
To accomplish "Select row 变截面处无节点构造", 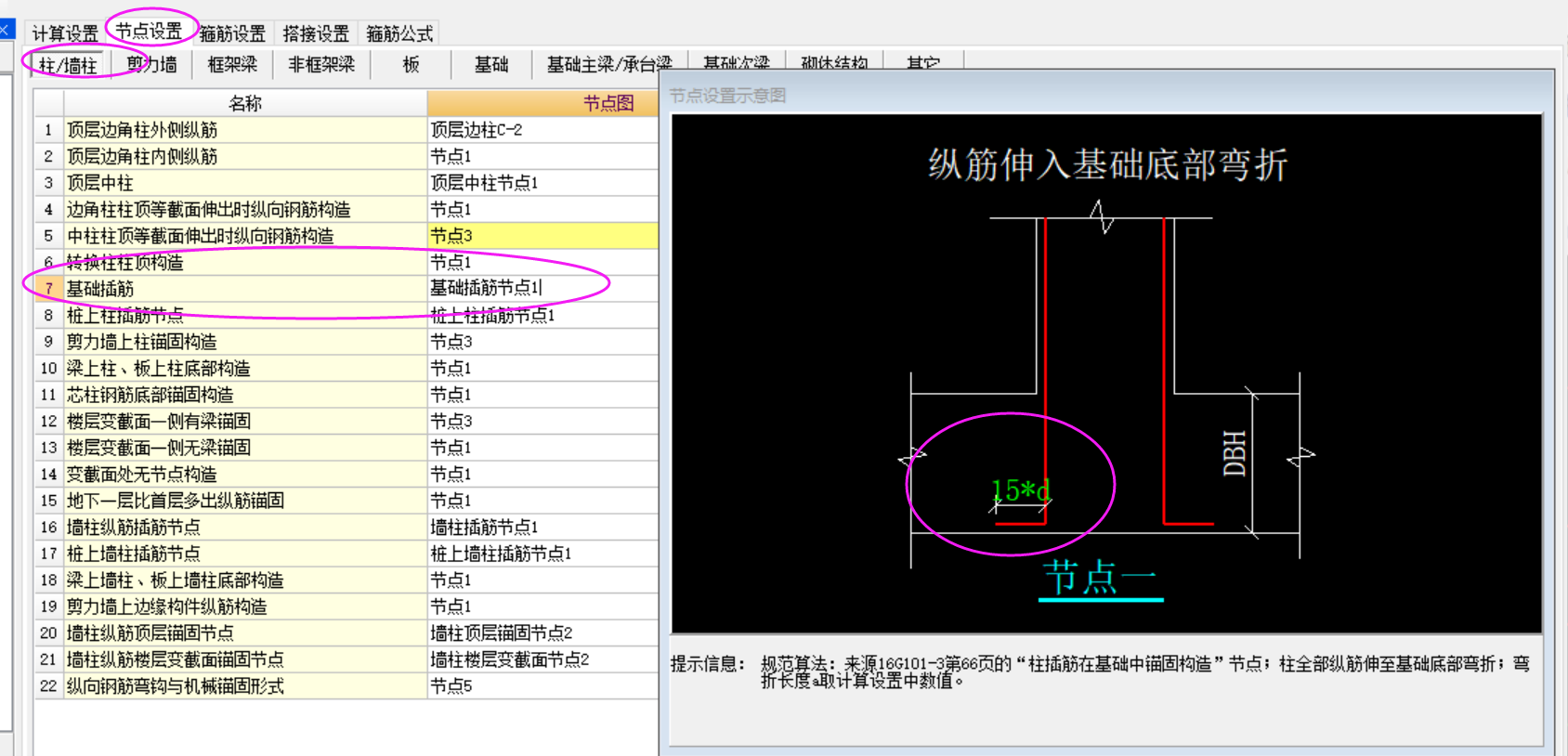I will pyautogui.click(x=245, y=474).
